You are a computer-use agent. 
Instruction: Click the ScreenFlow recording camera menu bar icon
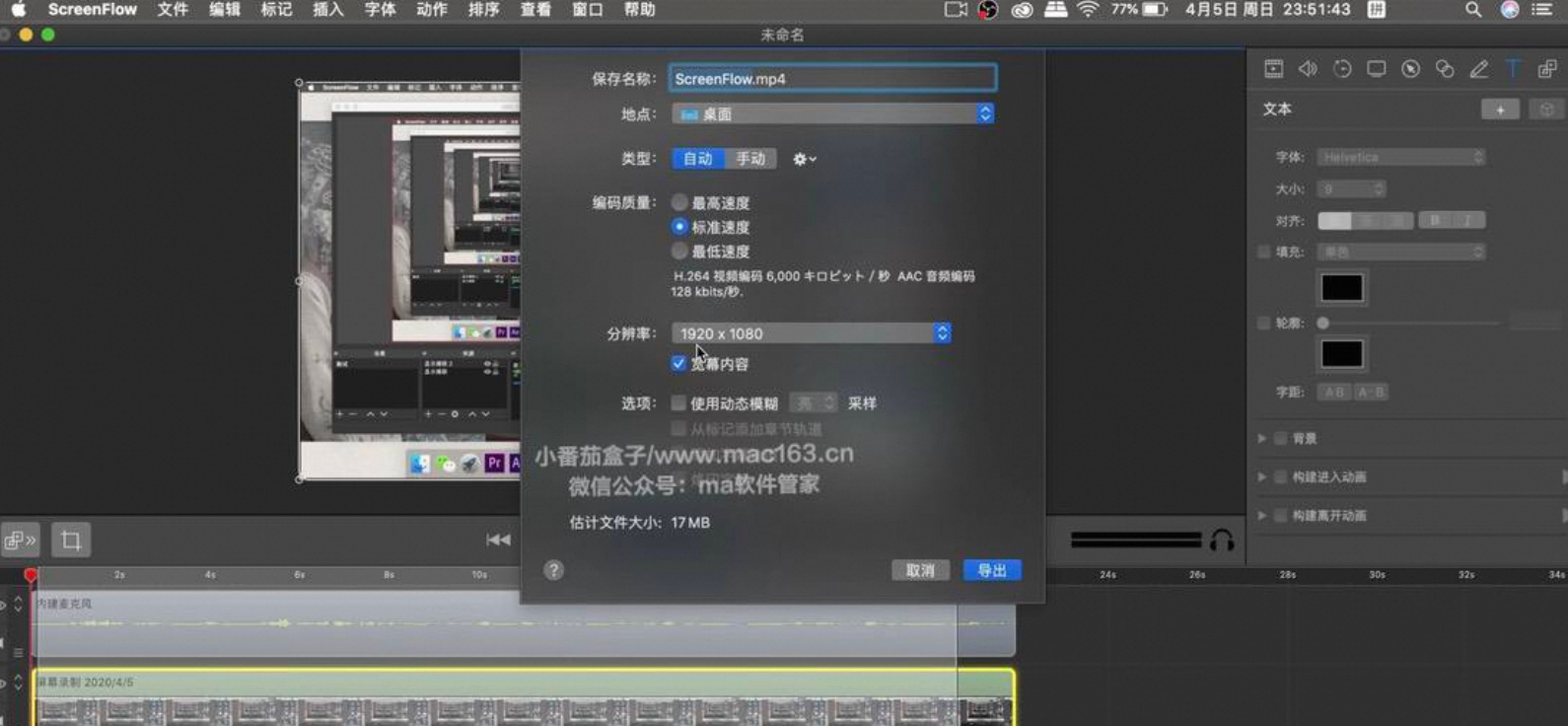pos(955,10)
